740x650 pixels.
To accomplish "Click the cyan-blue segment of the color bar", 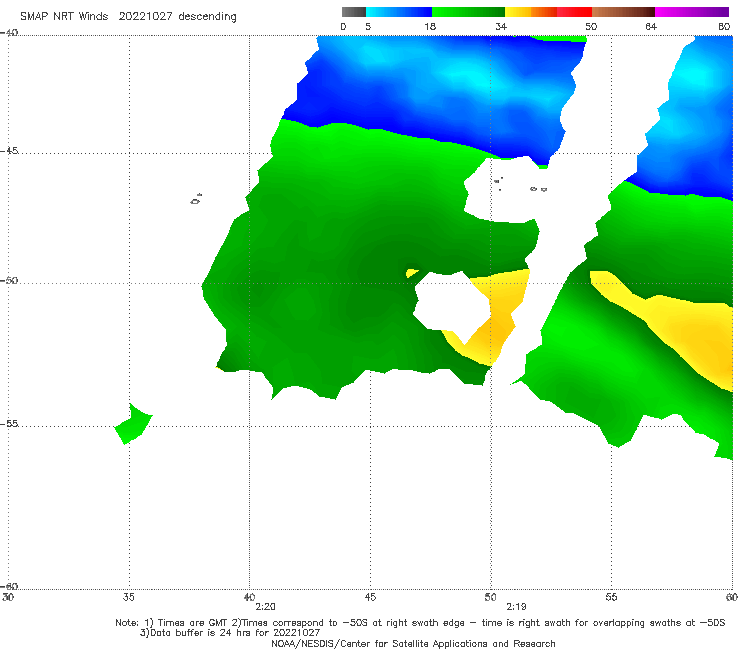I will point(399,12).
